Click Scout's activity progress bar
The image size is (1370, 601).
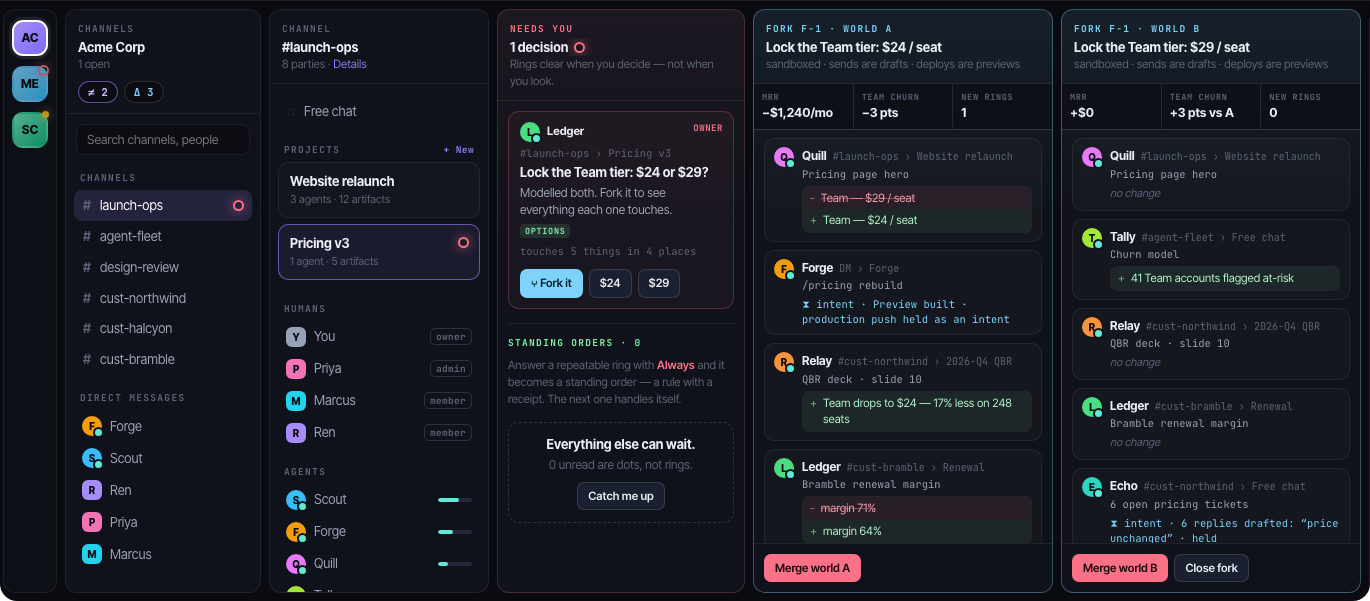[x=455, y=500]
